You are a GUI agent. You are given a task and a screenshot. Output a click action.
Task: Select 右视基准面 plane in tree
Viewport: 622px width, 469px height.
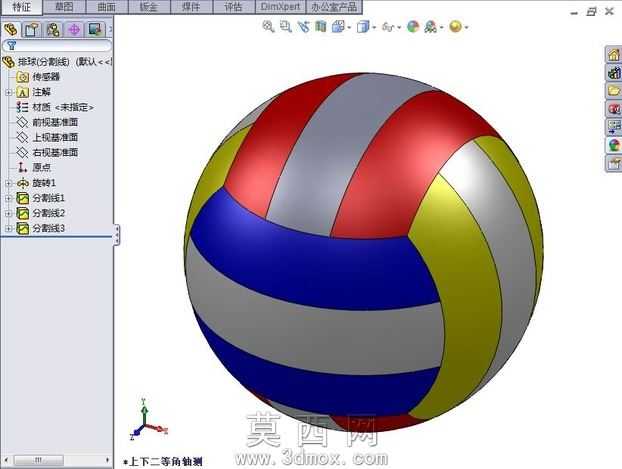point(55,152)
